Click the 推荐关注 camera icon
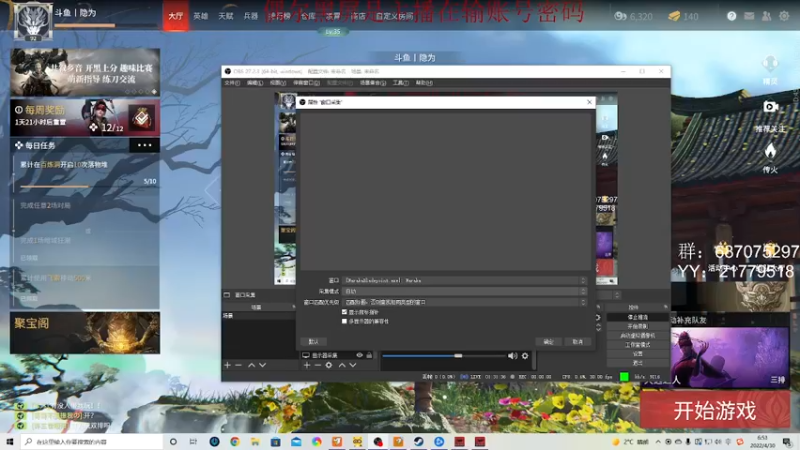This screenshot has height=450, width=800. click(x=770, y=107)
